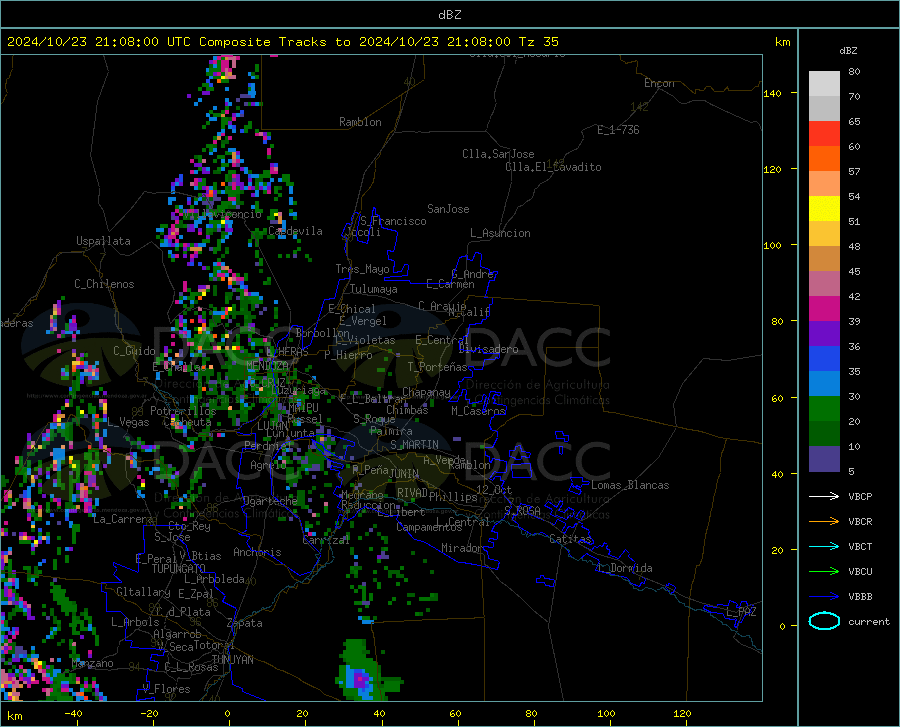
Task: Click the 'Capdevila' map label
Action: 295,231
